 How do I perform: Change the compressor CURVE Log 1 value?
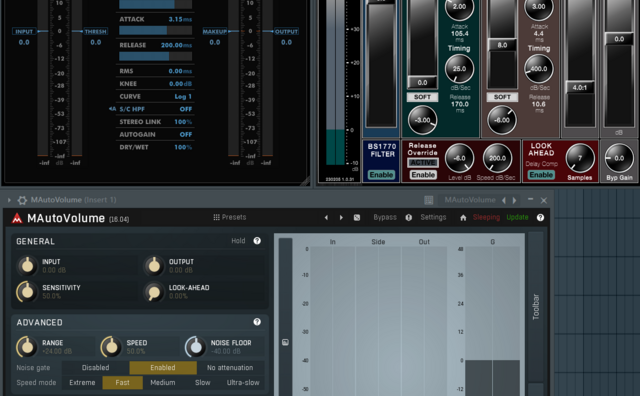(x=183, y=96)
